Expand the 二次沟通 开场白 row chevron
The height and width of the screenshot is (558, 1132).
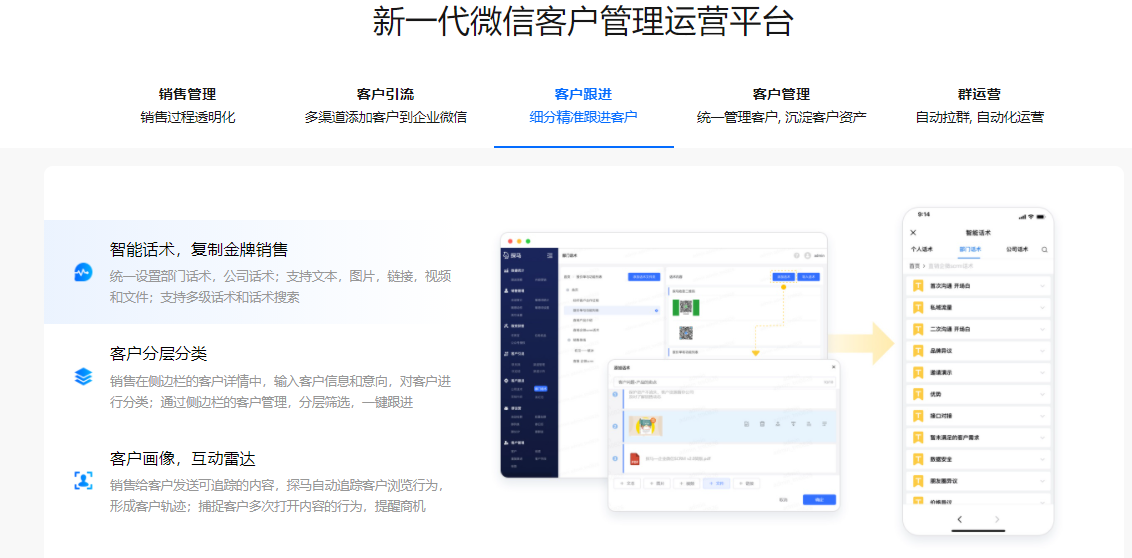[x=1042, y=329]
